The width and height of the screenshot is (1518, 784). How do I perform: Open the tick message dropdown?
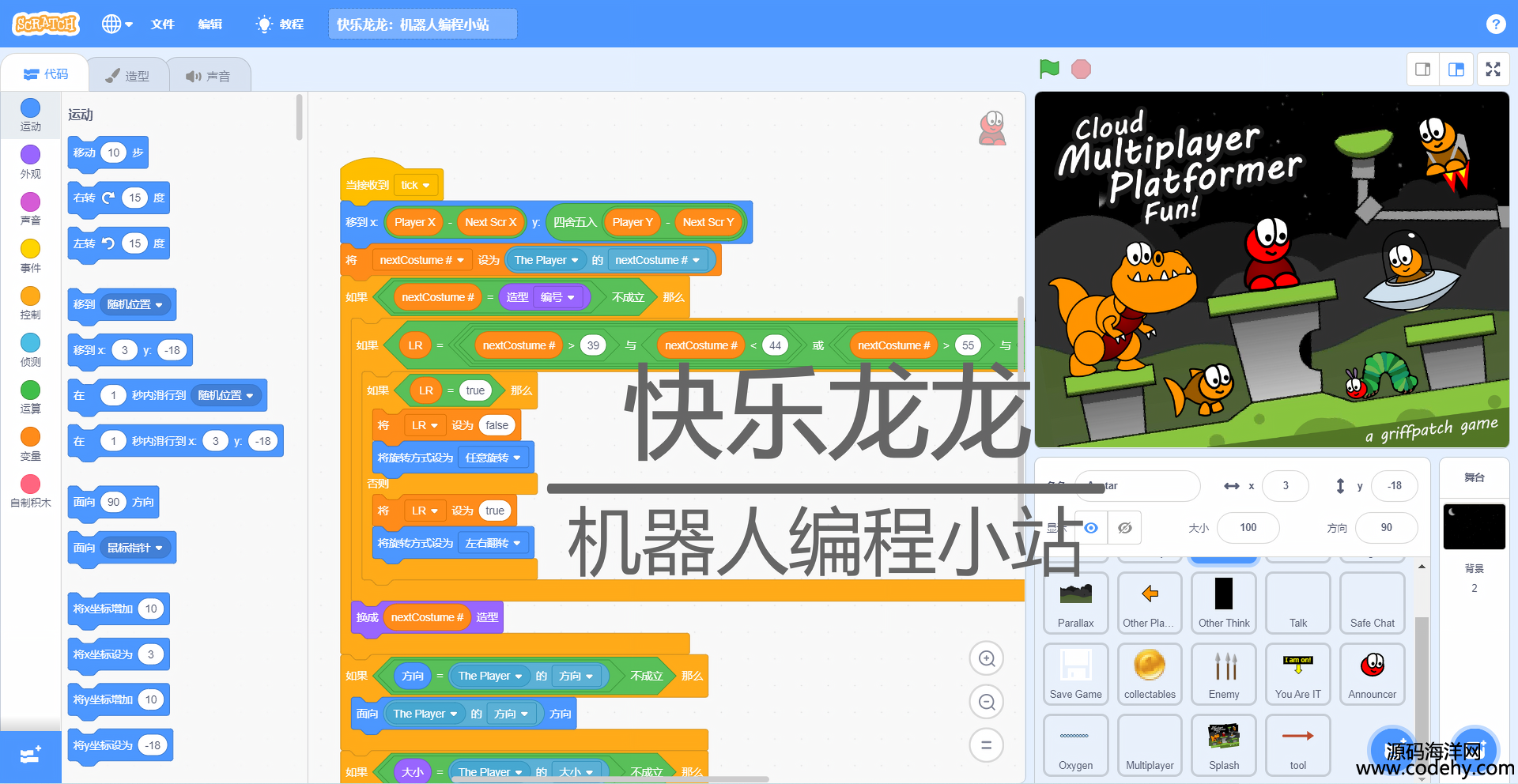416,186
